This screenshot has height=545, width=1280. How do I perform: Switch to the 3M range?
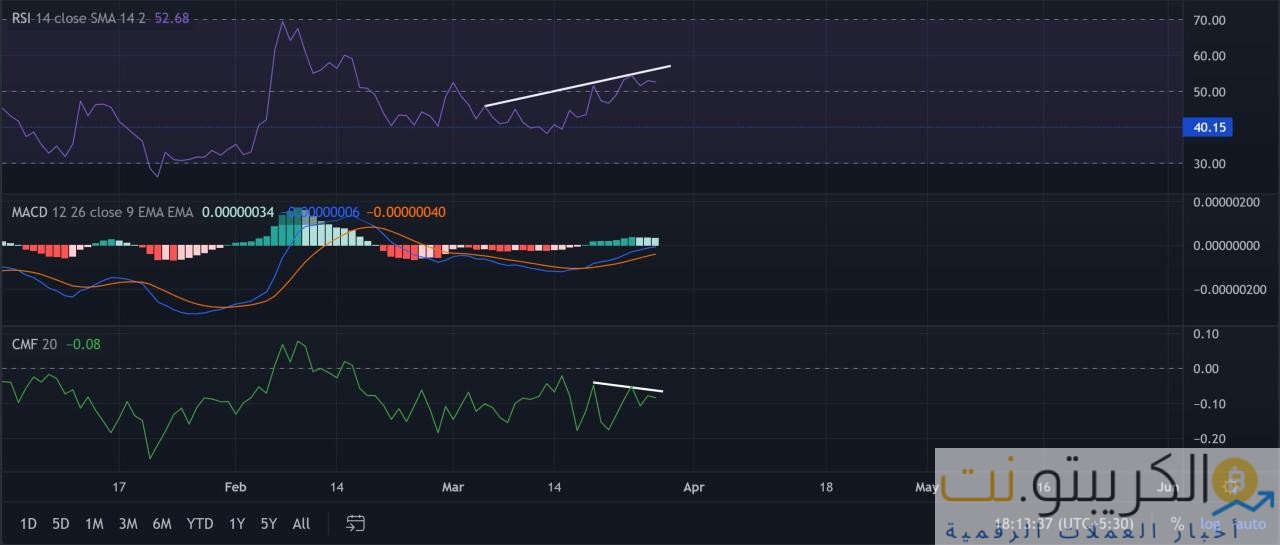point(127,523)
